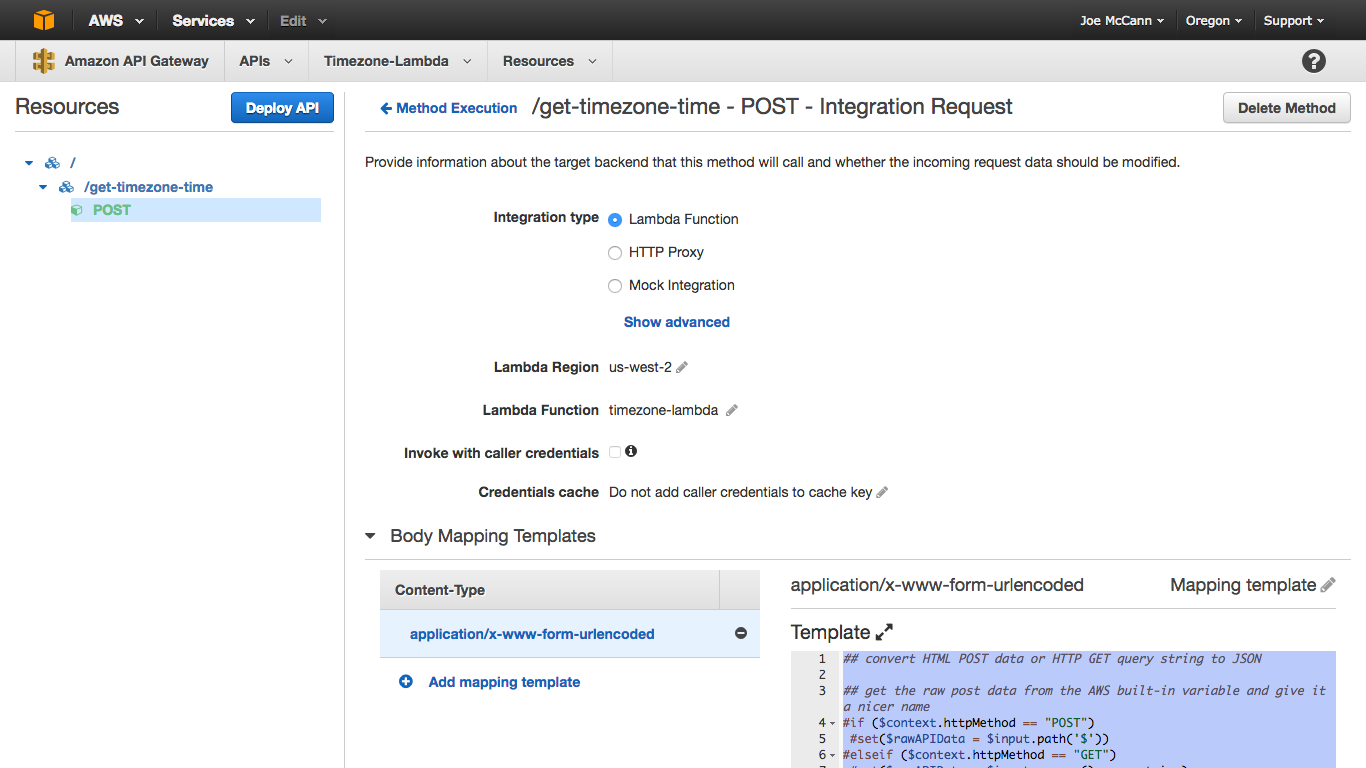Image resolution: width=1366 pixels, height=768 pixels.
Task: Fold code at line 4 in template
Action: point(832,723)
